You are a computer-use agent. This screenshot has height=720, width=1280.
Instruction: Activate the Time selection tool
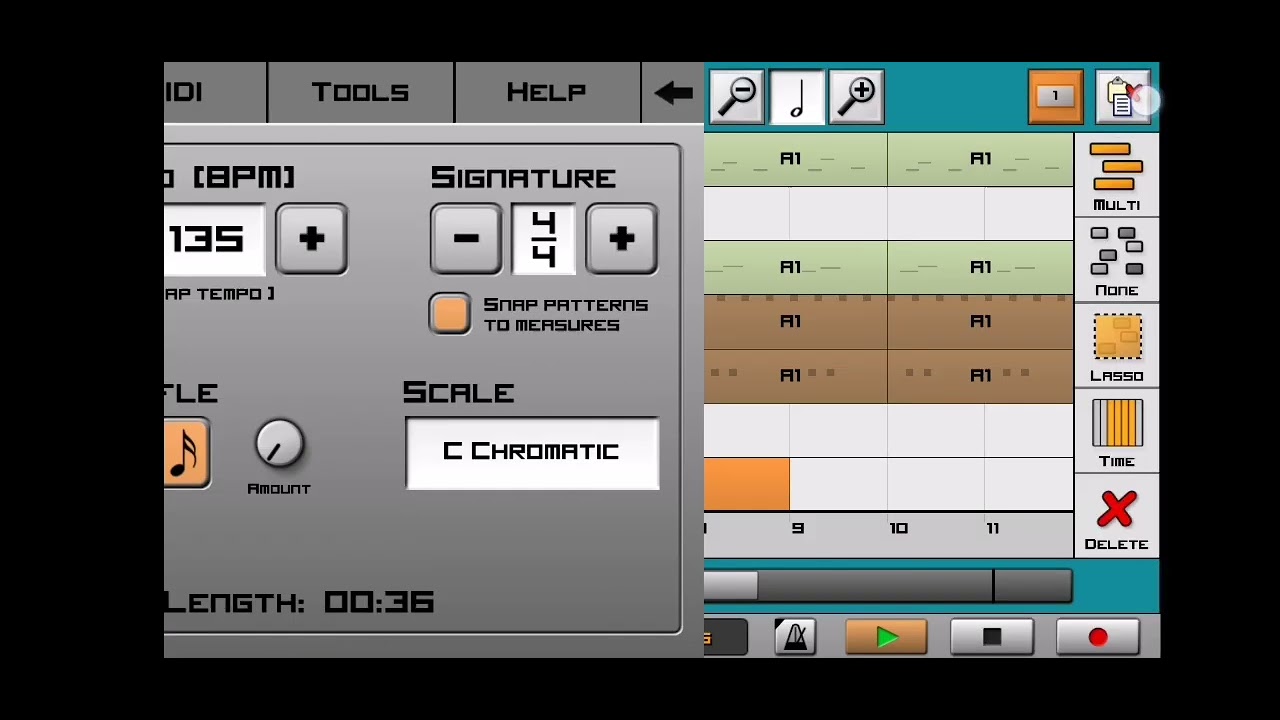1117,432
